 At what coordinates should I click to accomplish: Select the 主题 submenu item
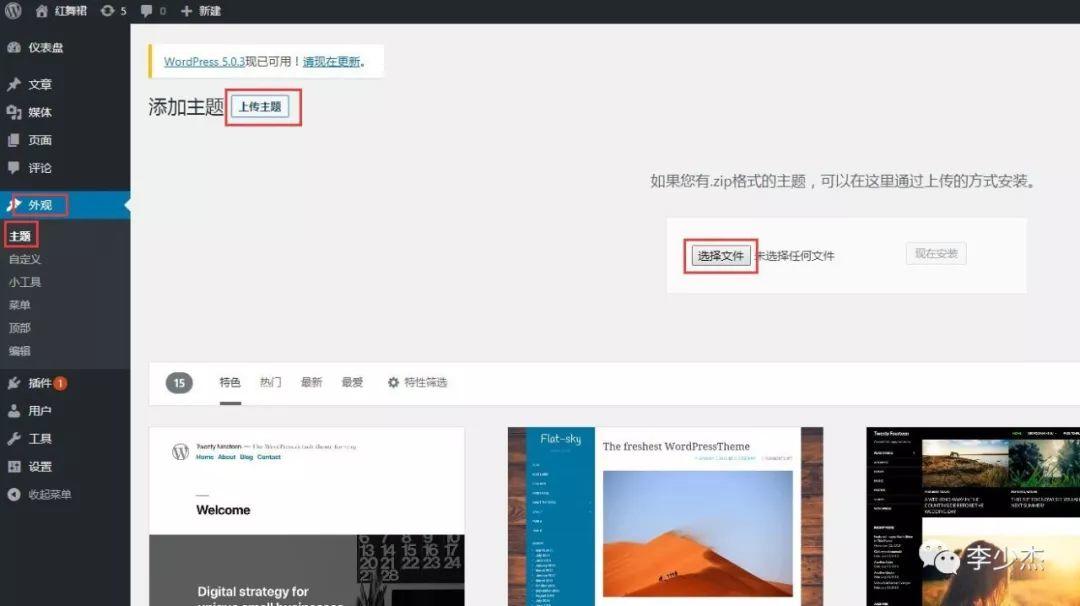point(20,236)
